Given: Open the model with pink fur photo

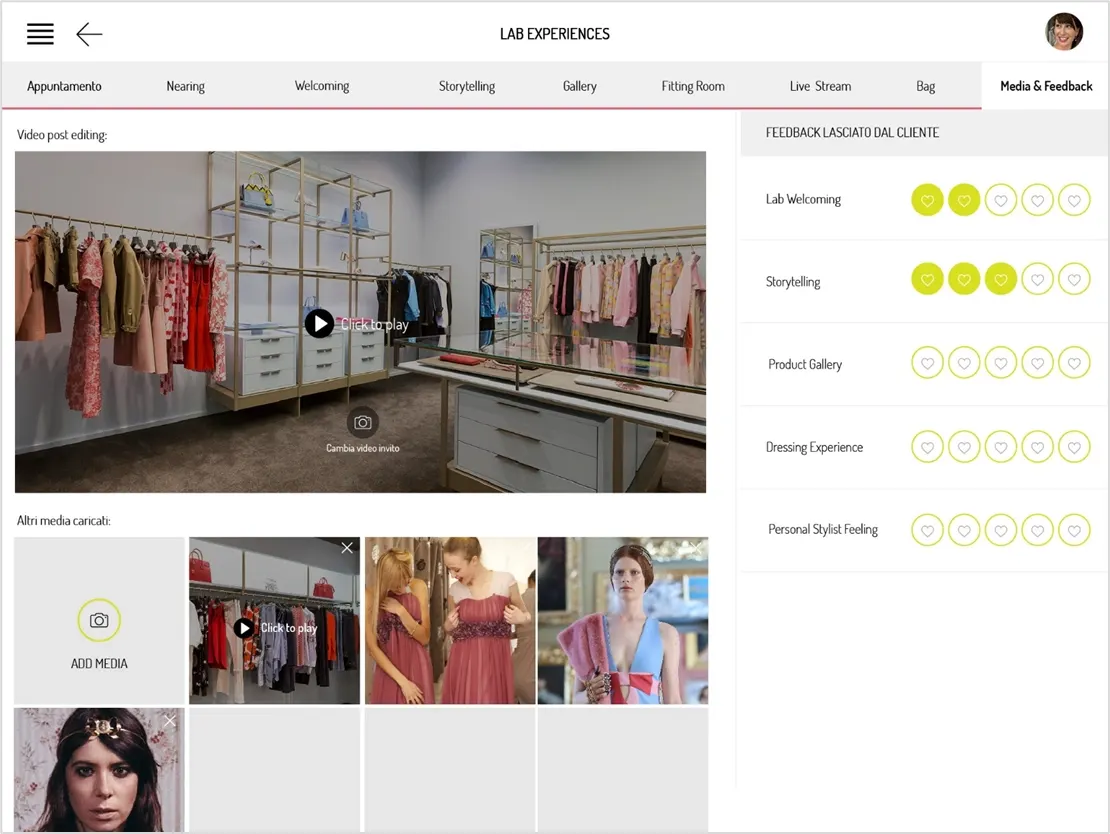Looking at the screenshot, I should coord(623,620).
